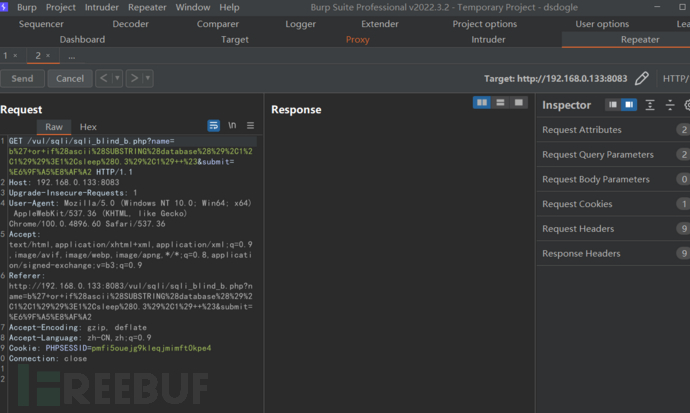The image size is (690, 413).
Task: Go forward to next request arrow
Action: coord(134,78)
